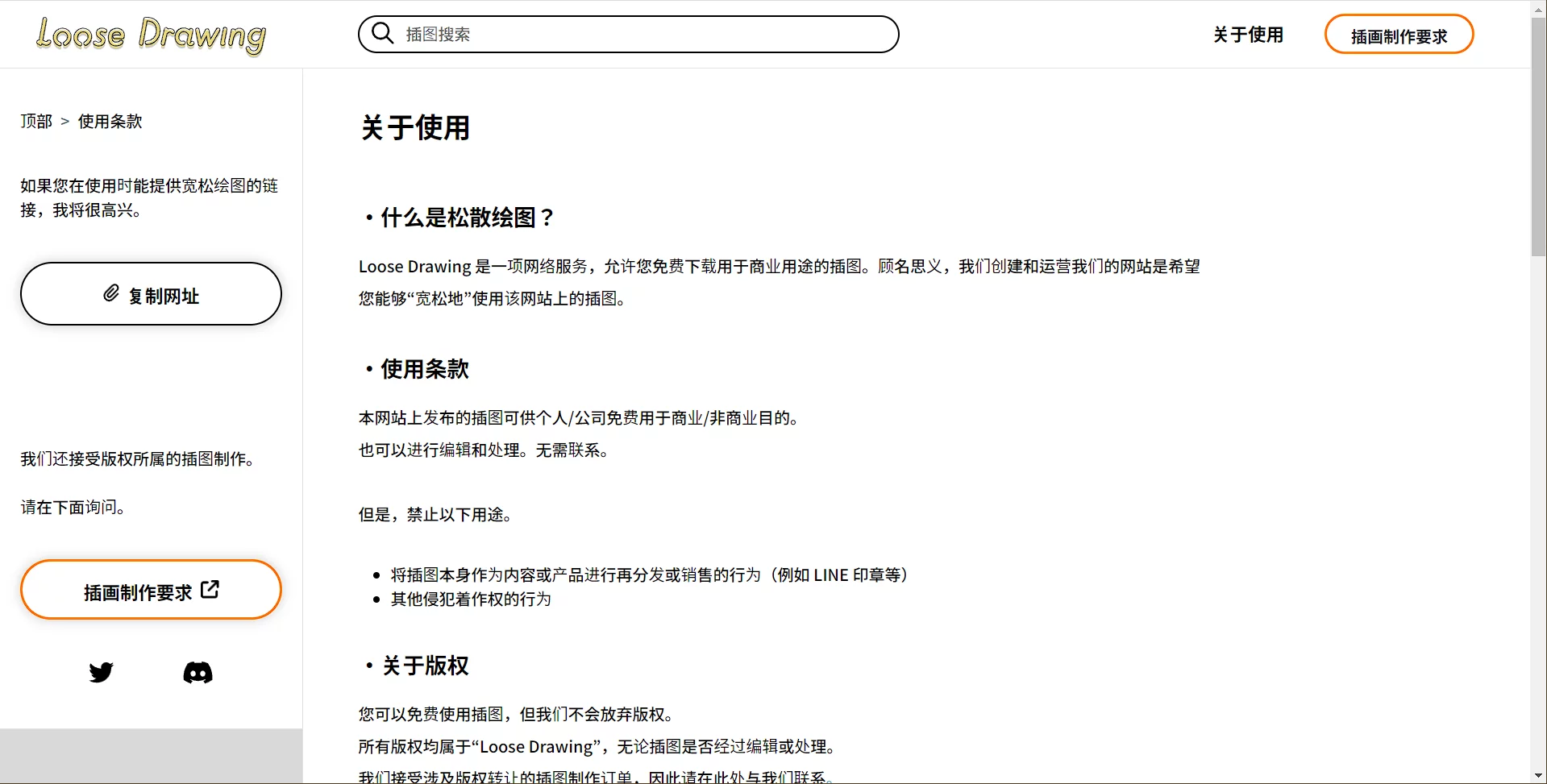Click the 什么是松散绘图？ section heading

pyautogui.click(x=467, y=218)
